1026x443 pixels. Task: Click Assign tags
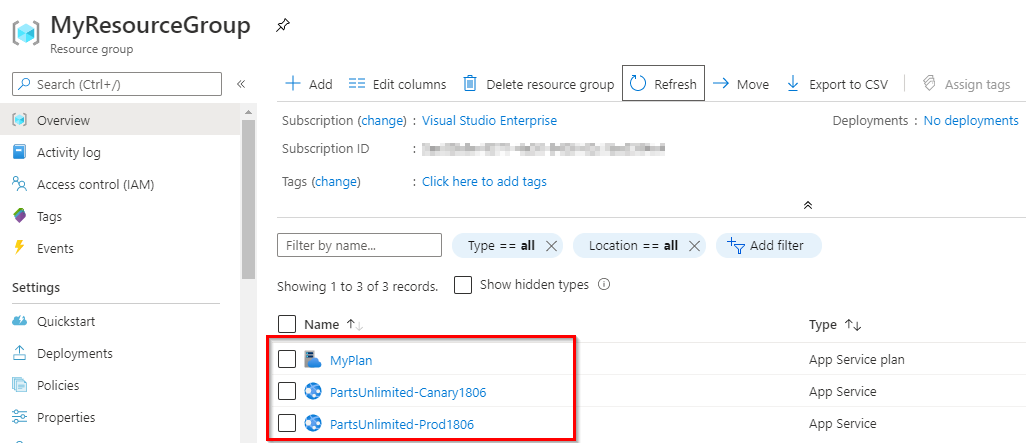pos(966,84)
